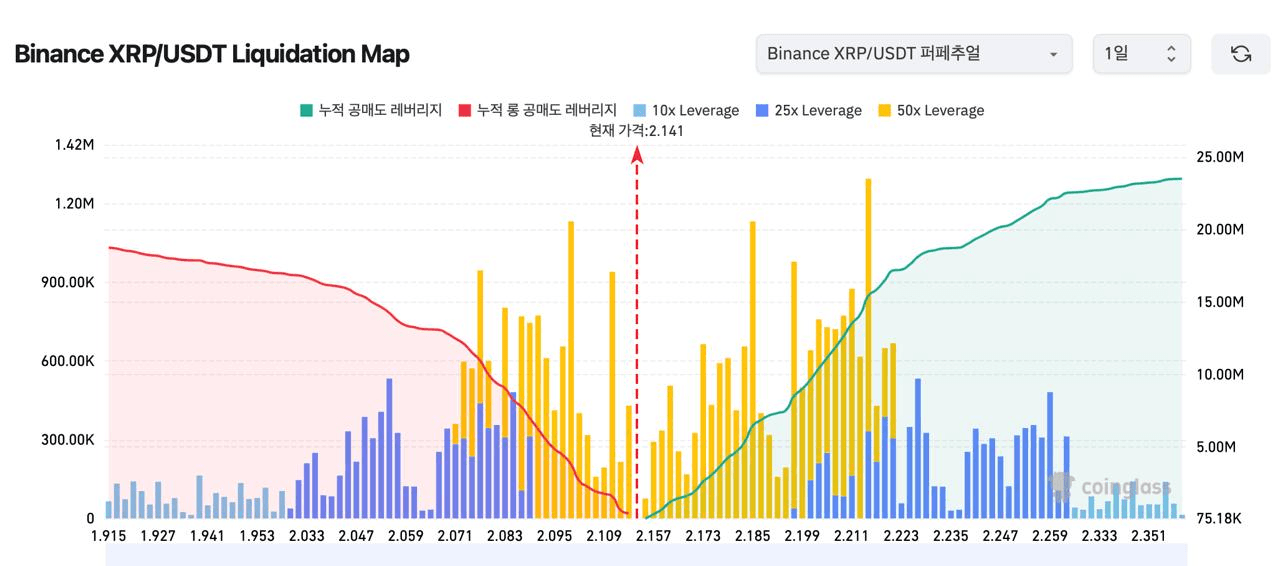Click the 20.00M right axis label
Image resolution: width=1280 pixels, height=566 pixels.
1219,229
